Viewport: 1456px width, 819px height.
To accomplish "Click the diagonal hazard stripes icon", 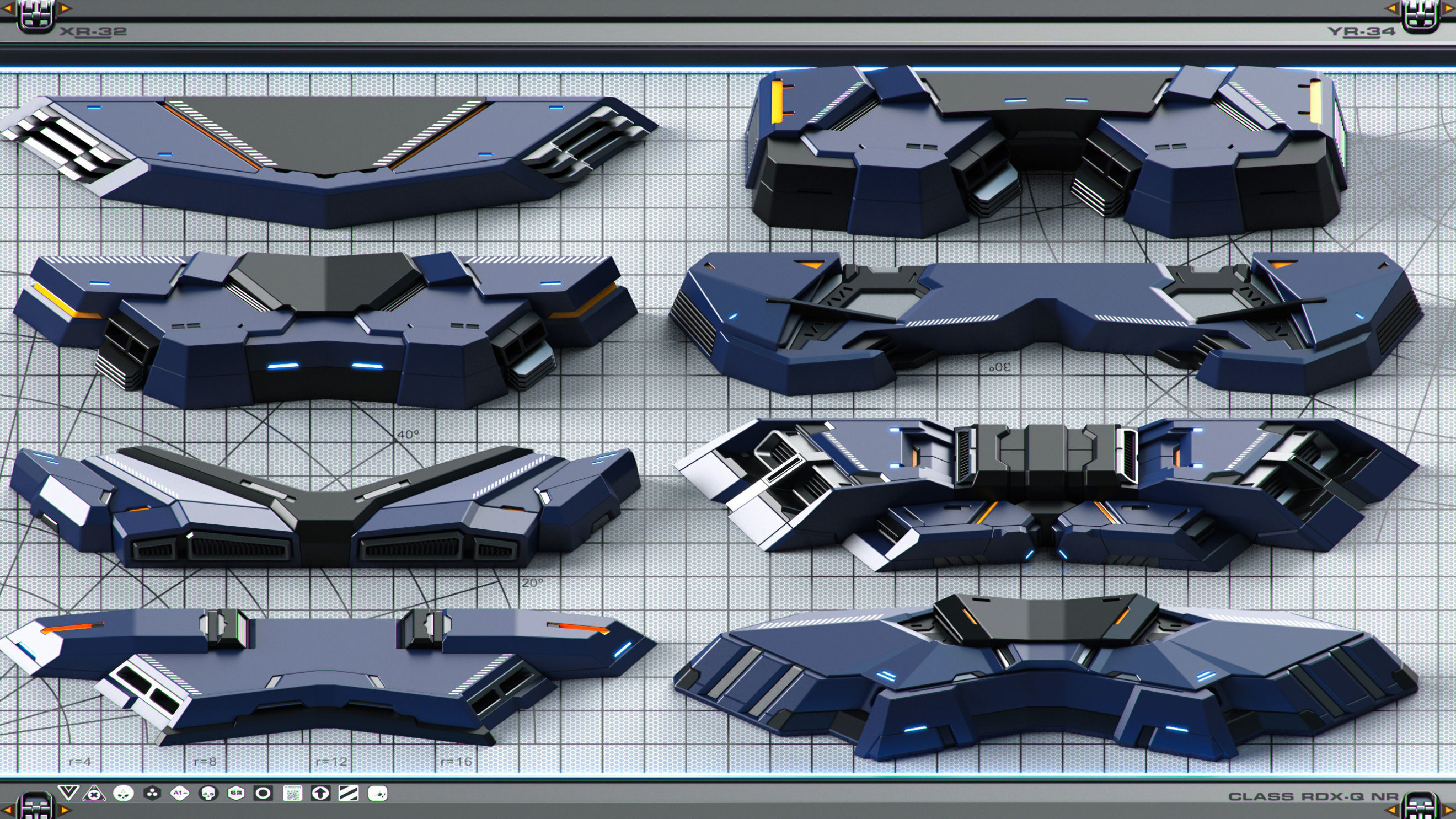I will [348, 794].
